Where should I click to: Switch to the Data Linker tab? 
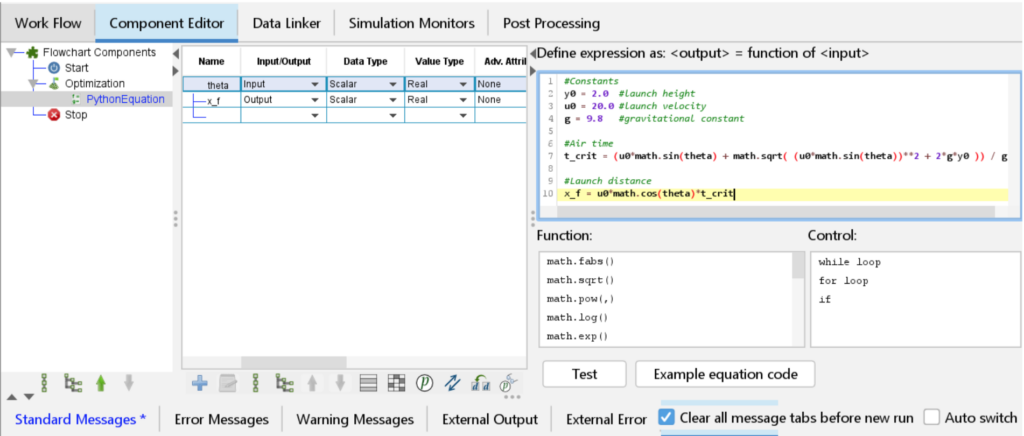click(286, 22)
